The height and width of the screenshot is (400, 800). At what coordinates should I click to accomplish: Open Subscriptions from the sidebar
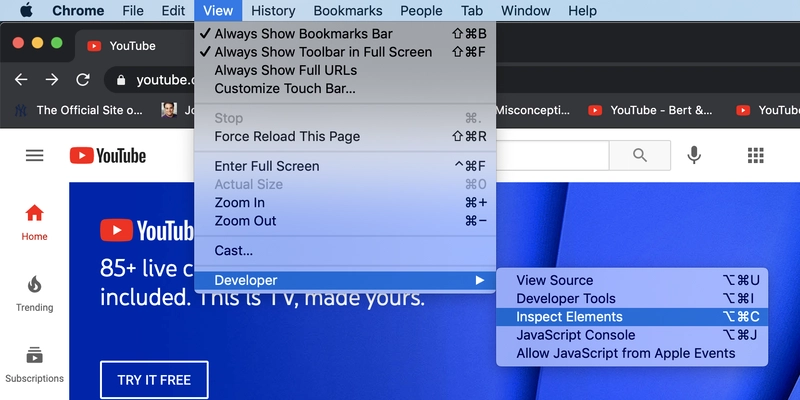pos(34,365)
